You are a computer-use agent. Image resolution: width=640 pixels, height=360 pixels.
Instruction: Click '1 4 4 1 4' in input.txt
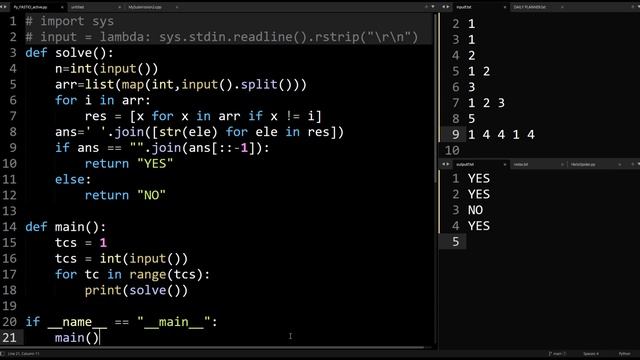pyautogui.click(x=501, y=135)
